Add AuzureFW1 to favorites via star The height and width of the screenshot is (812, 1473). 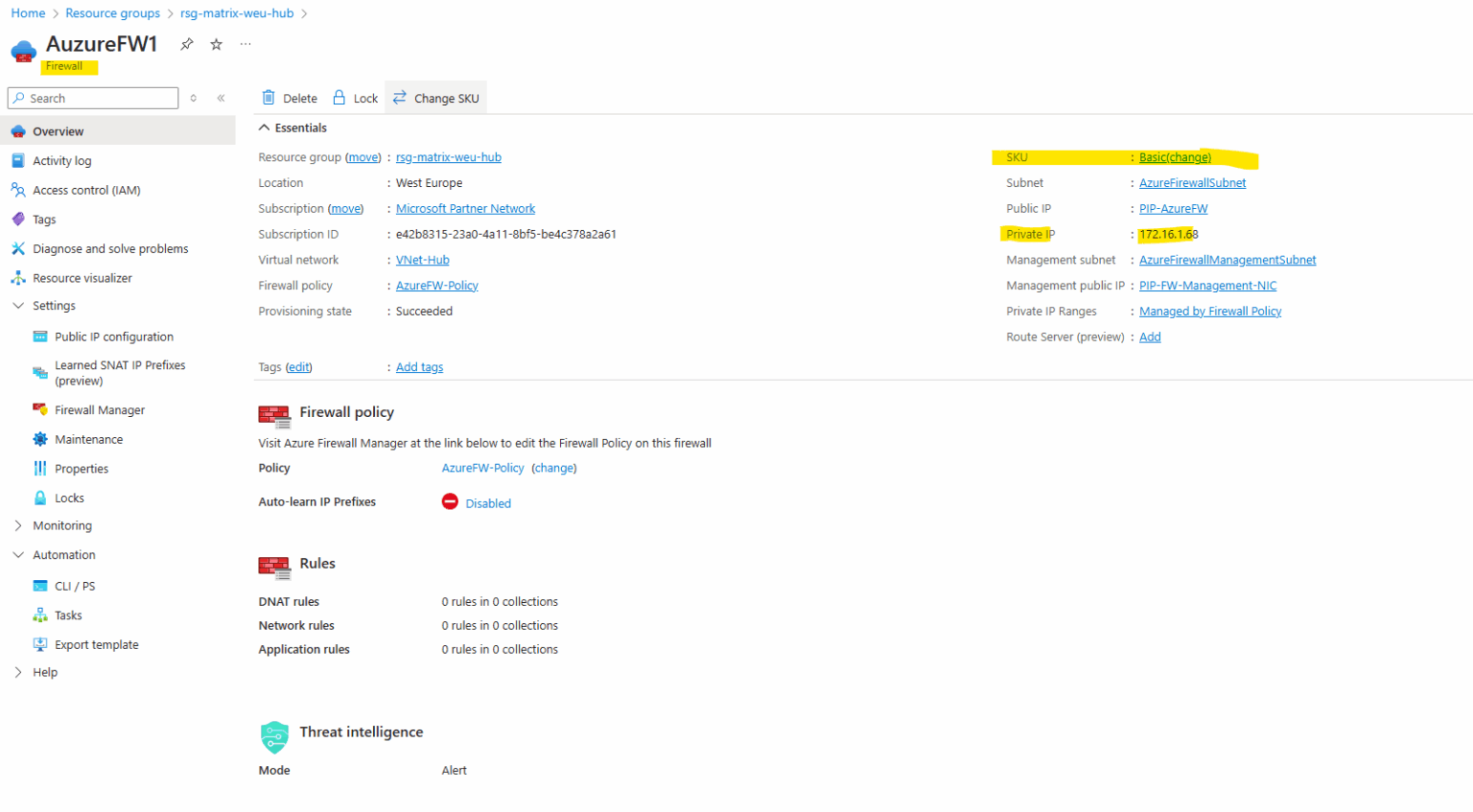pos(216,43)
